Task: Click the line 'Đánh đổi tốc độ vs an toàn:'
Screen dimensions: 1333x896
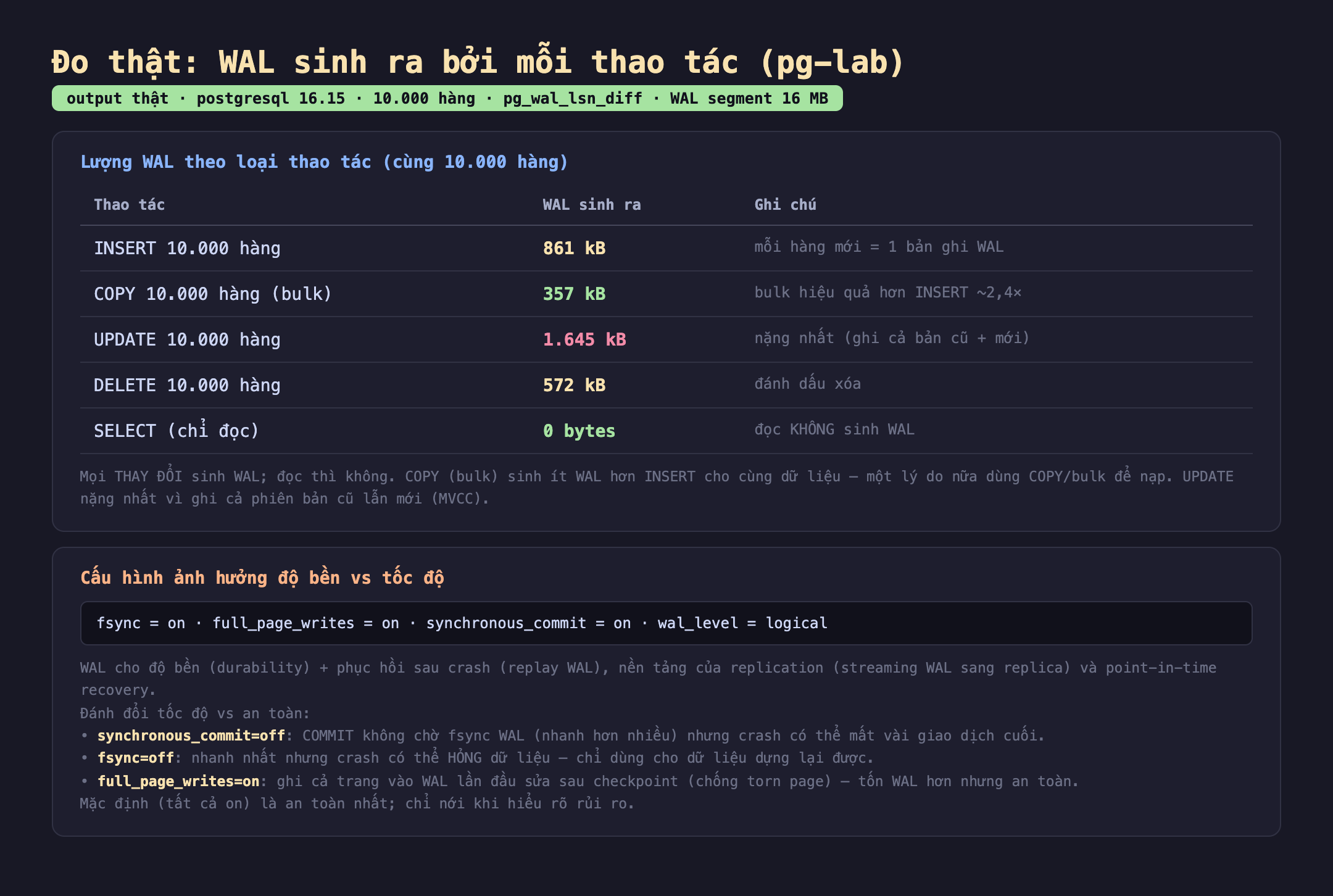Action: [x=194, y=713]
